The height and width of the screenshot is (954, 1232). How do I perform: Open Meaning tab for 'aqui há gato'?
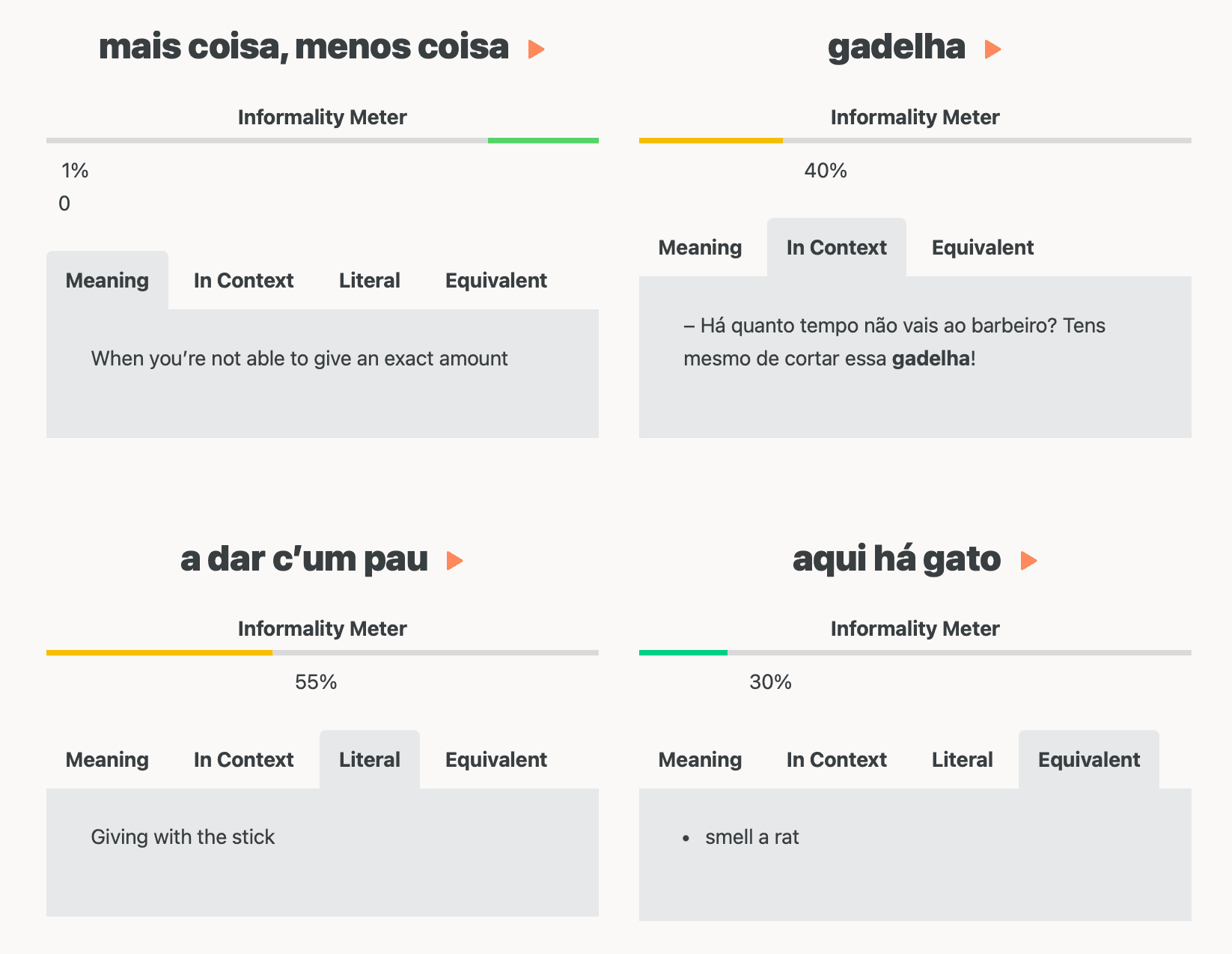coord(700,760)
